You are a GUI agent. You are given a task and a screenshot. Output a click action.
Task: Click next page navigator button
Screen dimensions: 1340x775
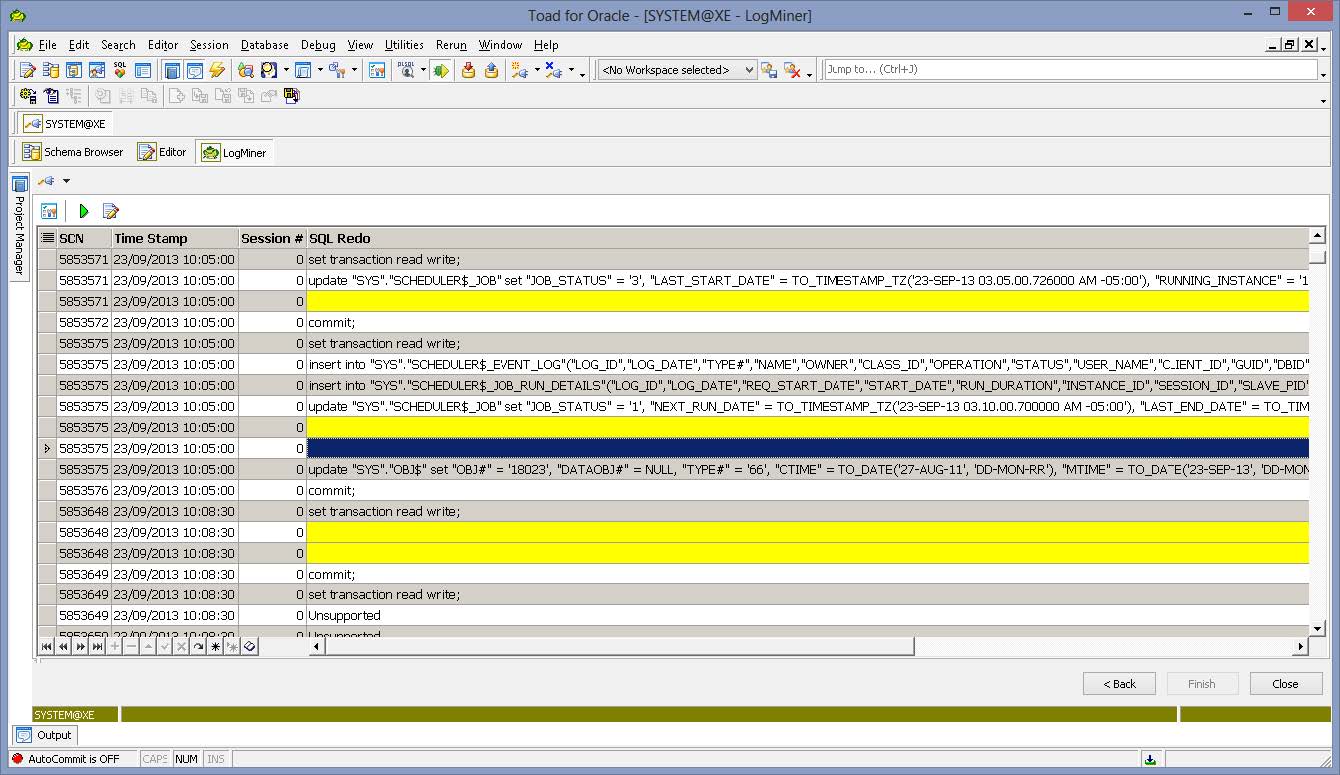coord(80,647)
